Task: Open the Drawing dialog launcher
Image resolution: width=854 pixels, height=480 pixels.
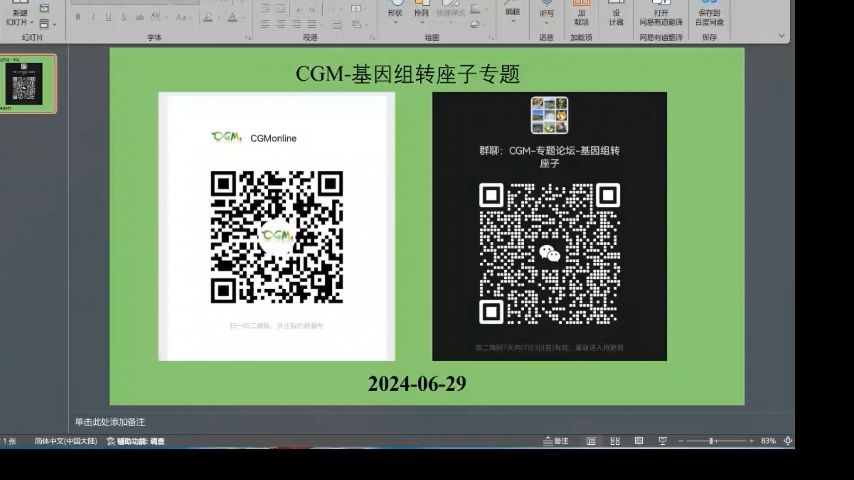Action: [x=491, y=38]
